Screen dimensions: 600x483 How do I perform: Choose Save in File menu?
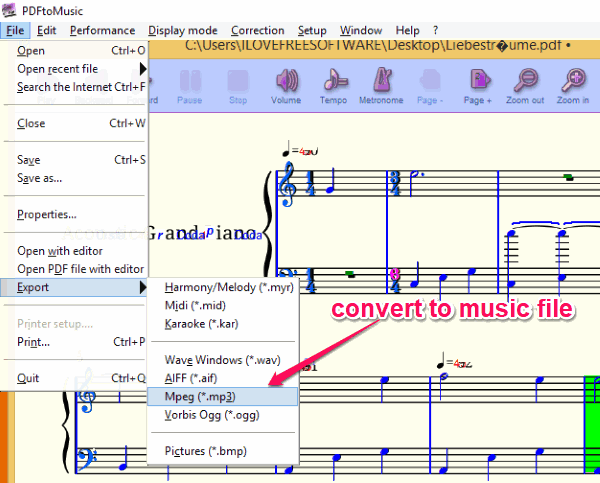[75, 160]
